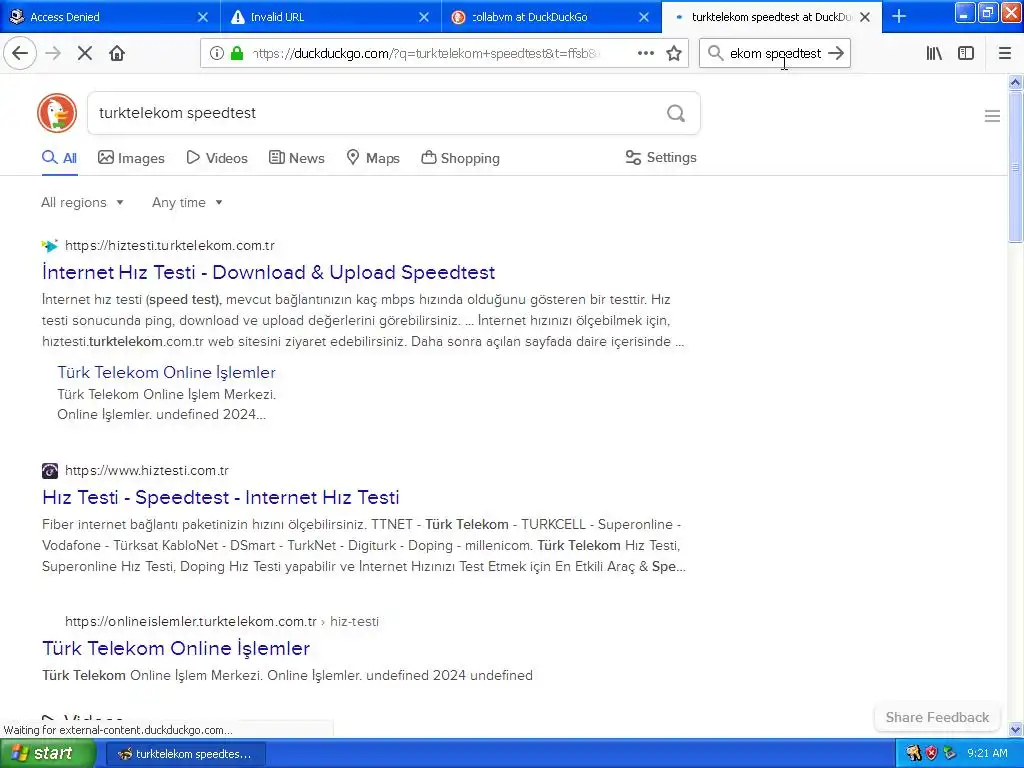Click the Share Feedback button

pyautogui.click(x=937, y=717)
